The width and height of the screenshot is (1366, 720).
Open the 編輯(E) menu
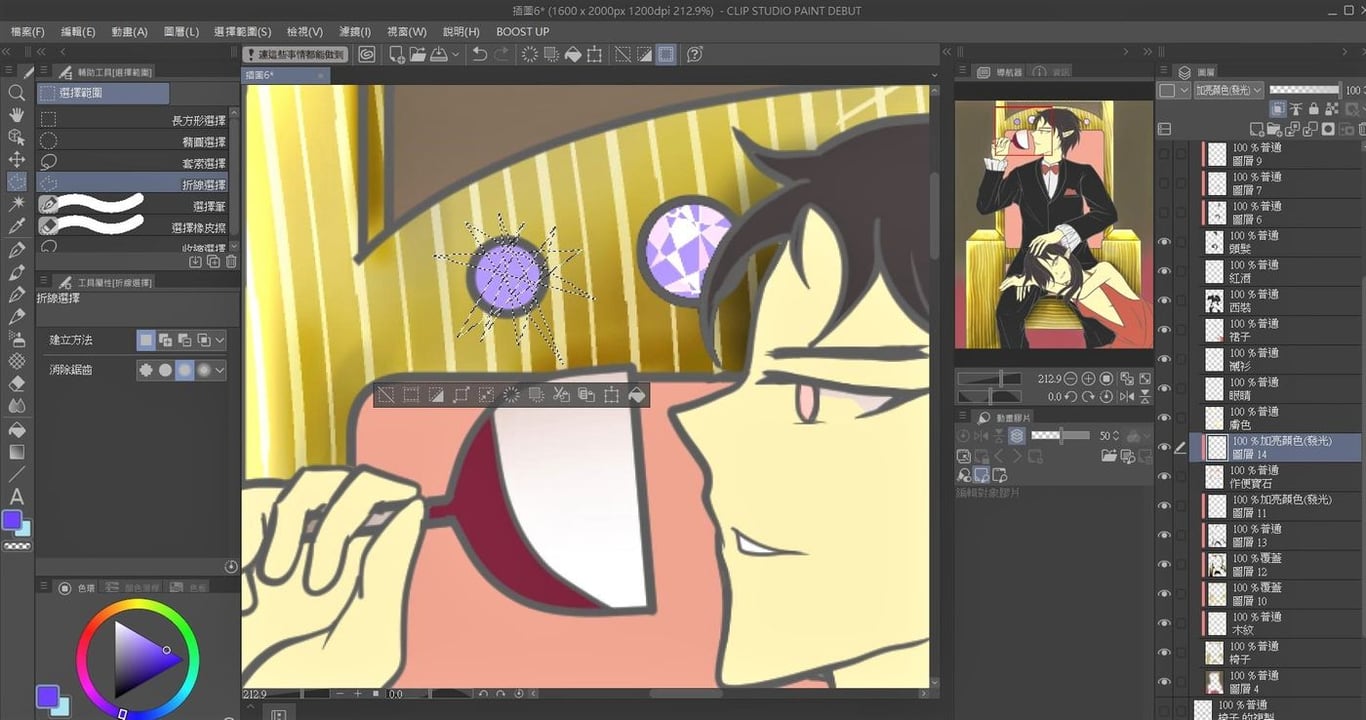click(78, 32)
